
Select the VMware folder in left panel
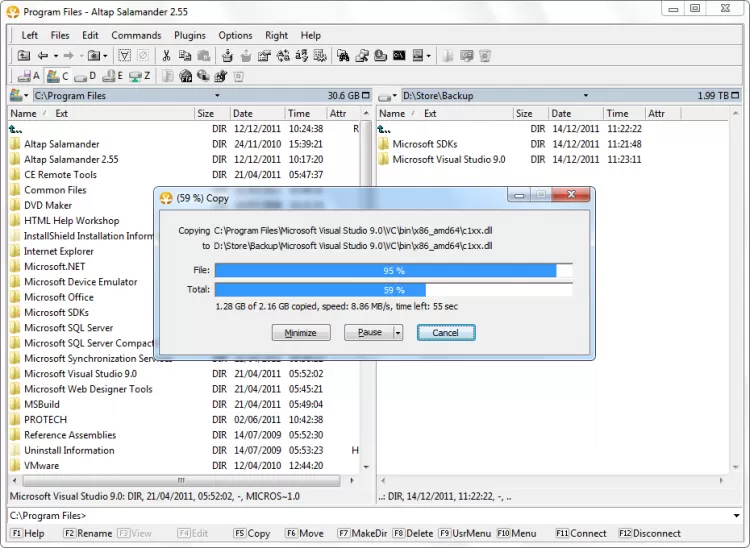coord(41,465)
